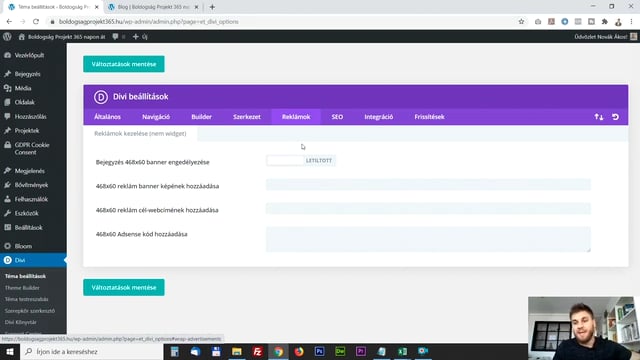Viewport: 640px width, 360px height.
Task: Click the site home icon in admin bar
Action: click(22, 37)
